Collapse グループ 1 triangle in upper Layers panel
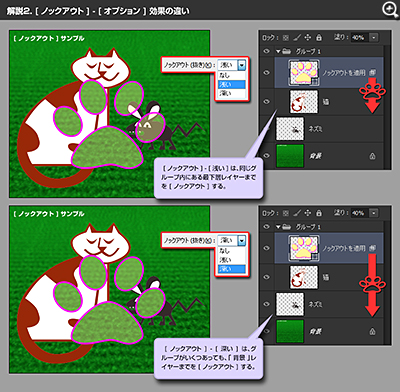The image size is (400, 392). [x=278, y=51]
